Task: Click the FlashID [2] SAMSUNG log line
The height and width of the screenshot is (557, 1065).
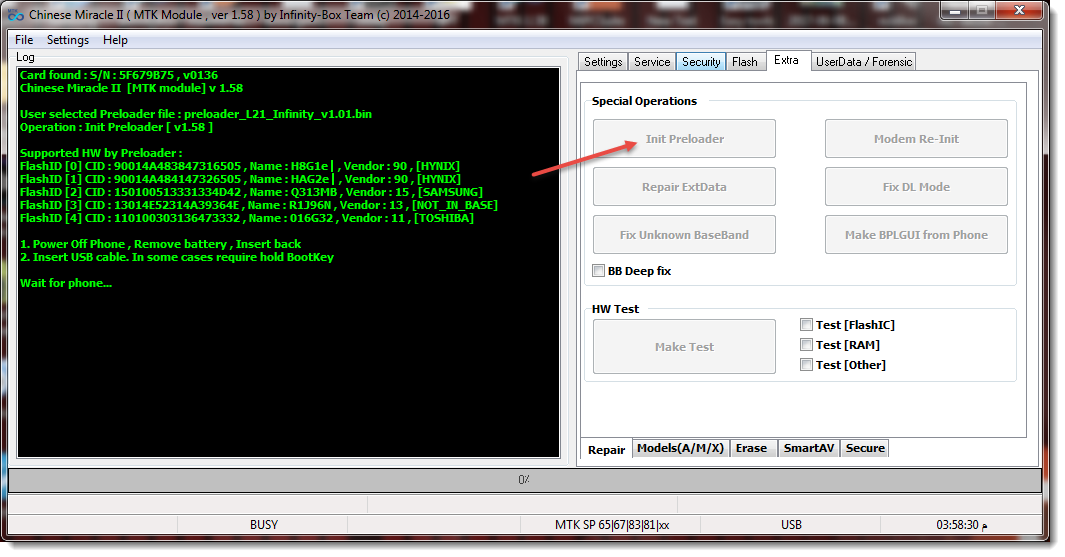Action: [x=251, y=192]
